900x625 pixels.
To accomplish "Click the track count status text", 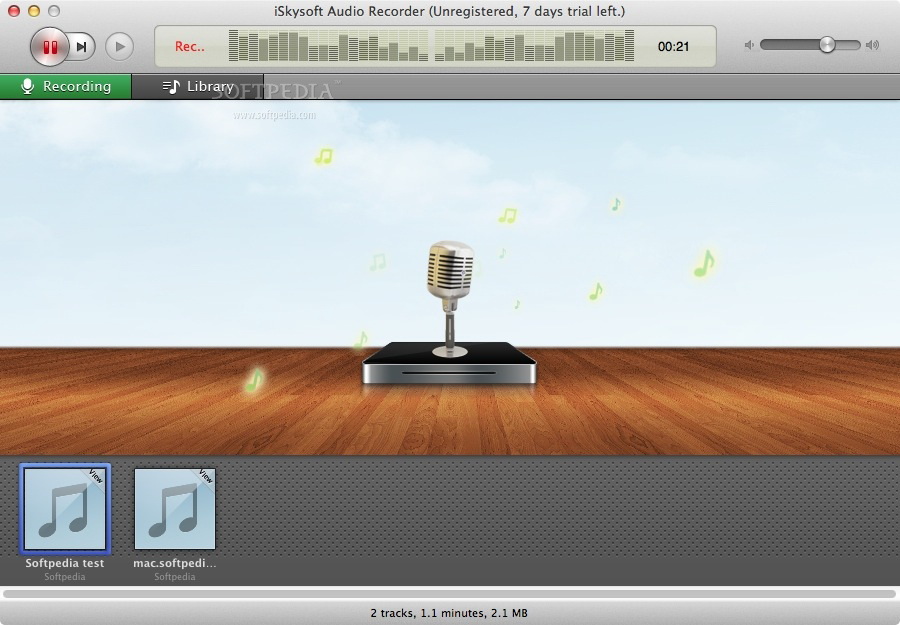I will 449,613.
